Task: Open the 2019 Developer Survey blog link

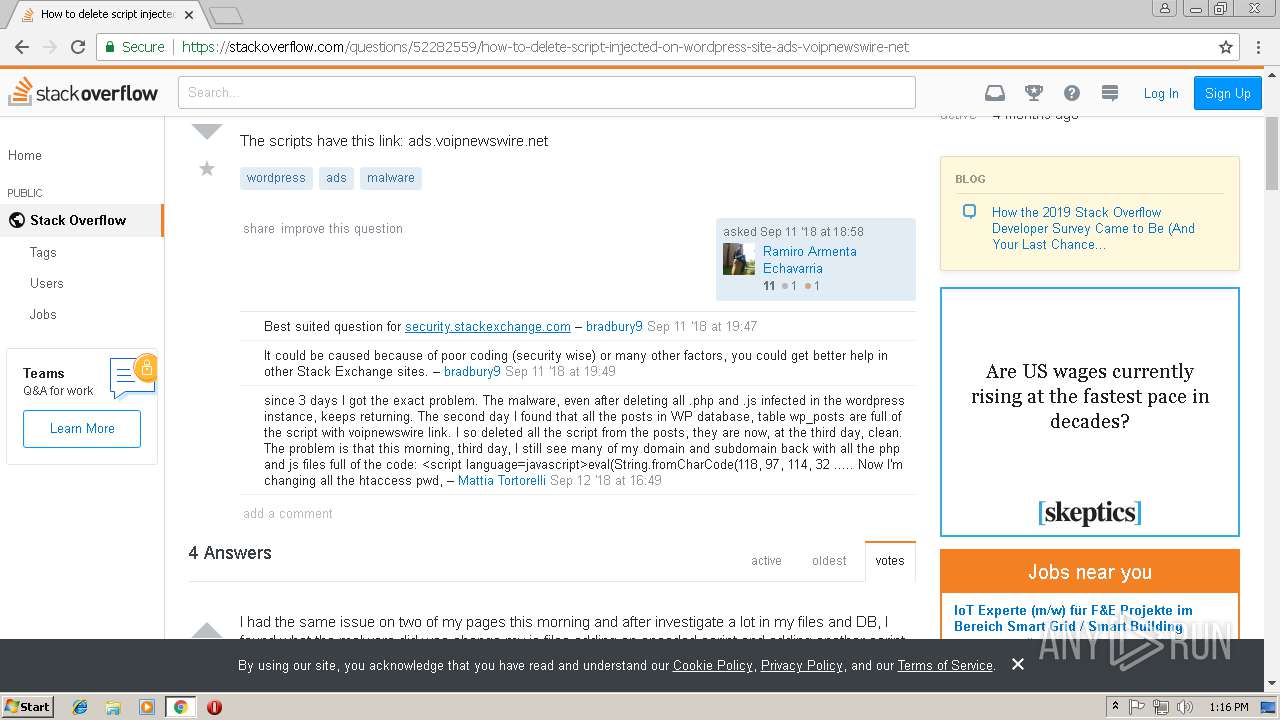Action: (x=1093, y=228)
